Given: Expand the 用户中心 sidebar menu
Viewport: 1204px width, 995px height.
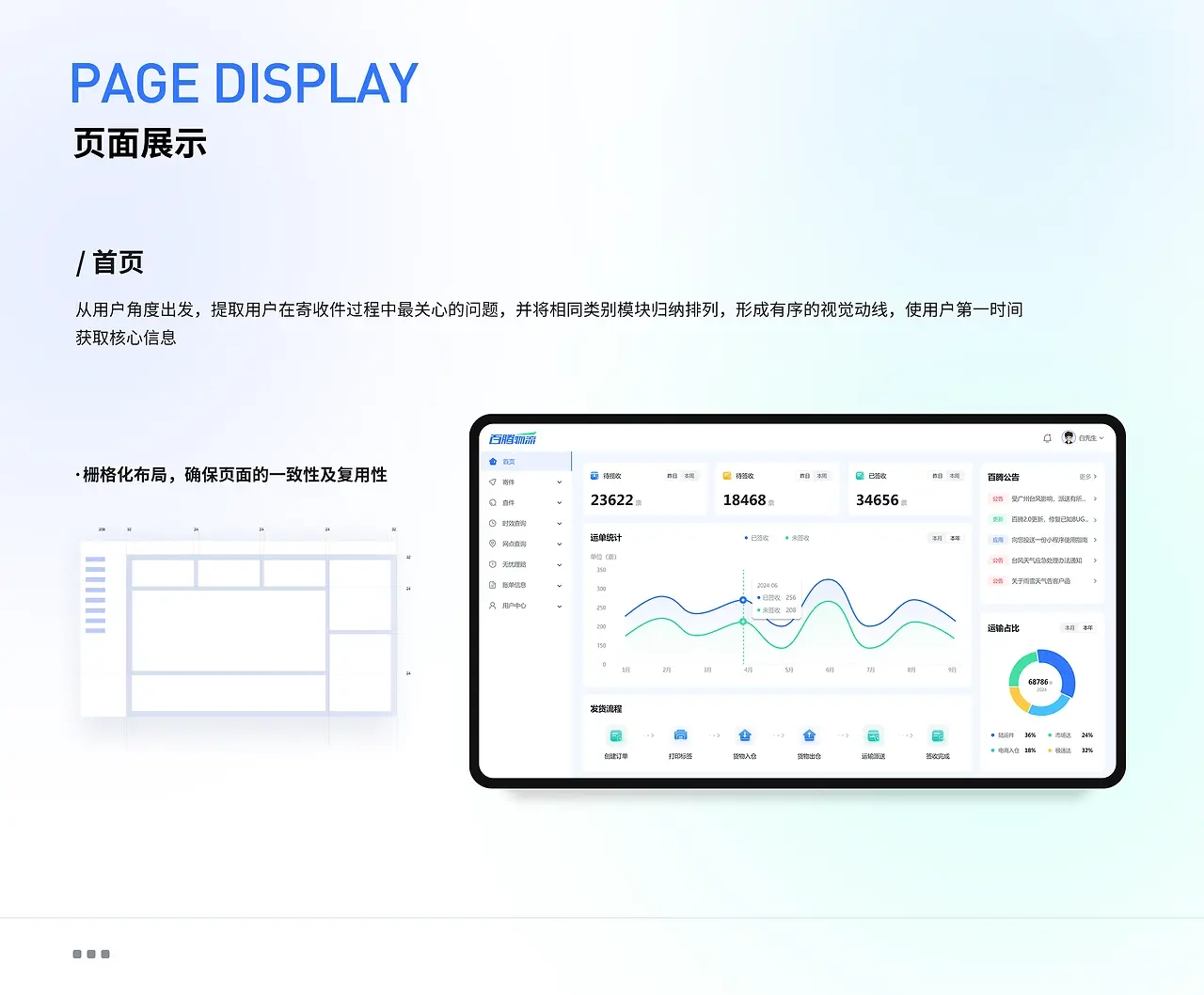Looking at the screenshot, I should pos(525,606).
